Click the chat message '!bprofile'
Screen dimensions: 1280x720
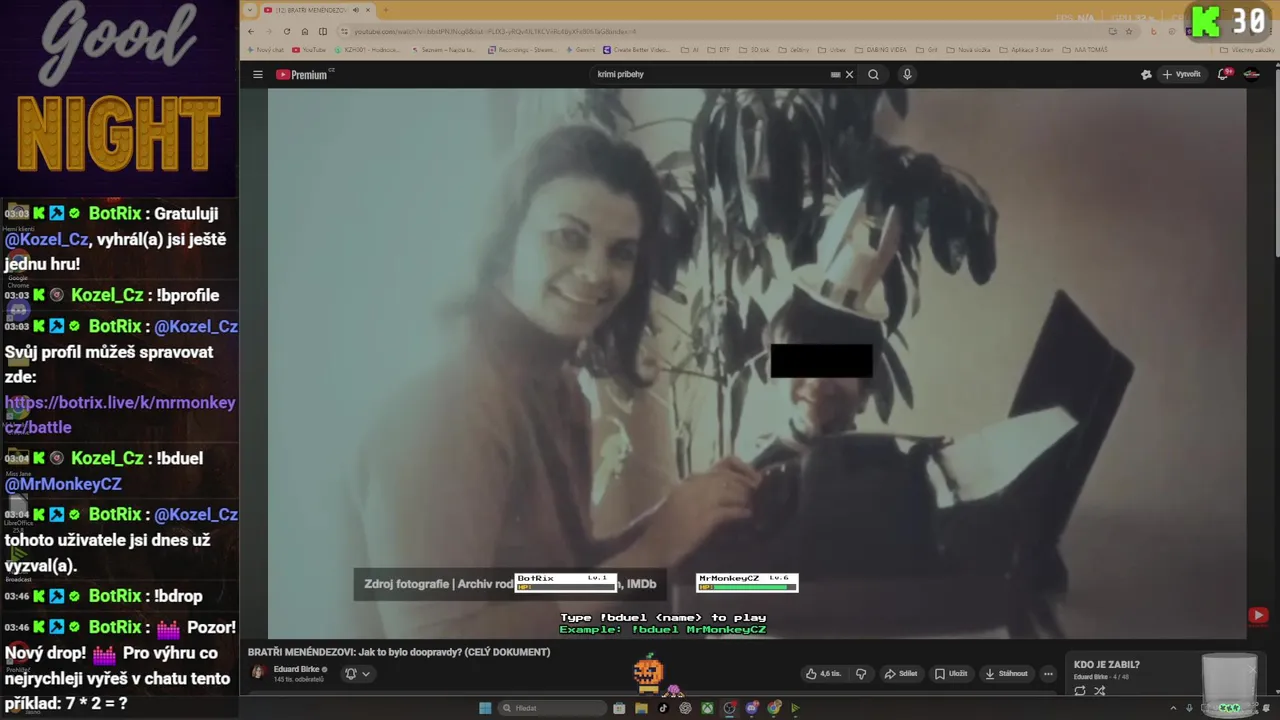click(x=188, y=295)
